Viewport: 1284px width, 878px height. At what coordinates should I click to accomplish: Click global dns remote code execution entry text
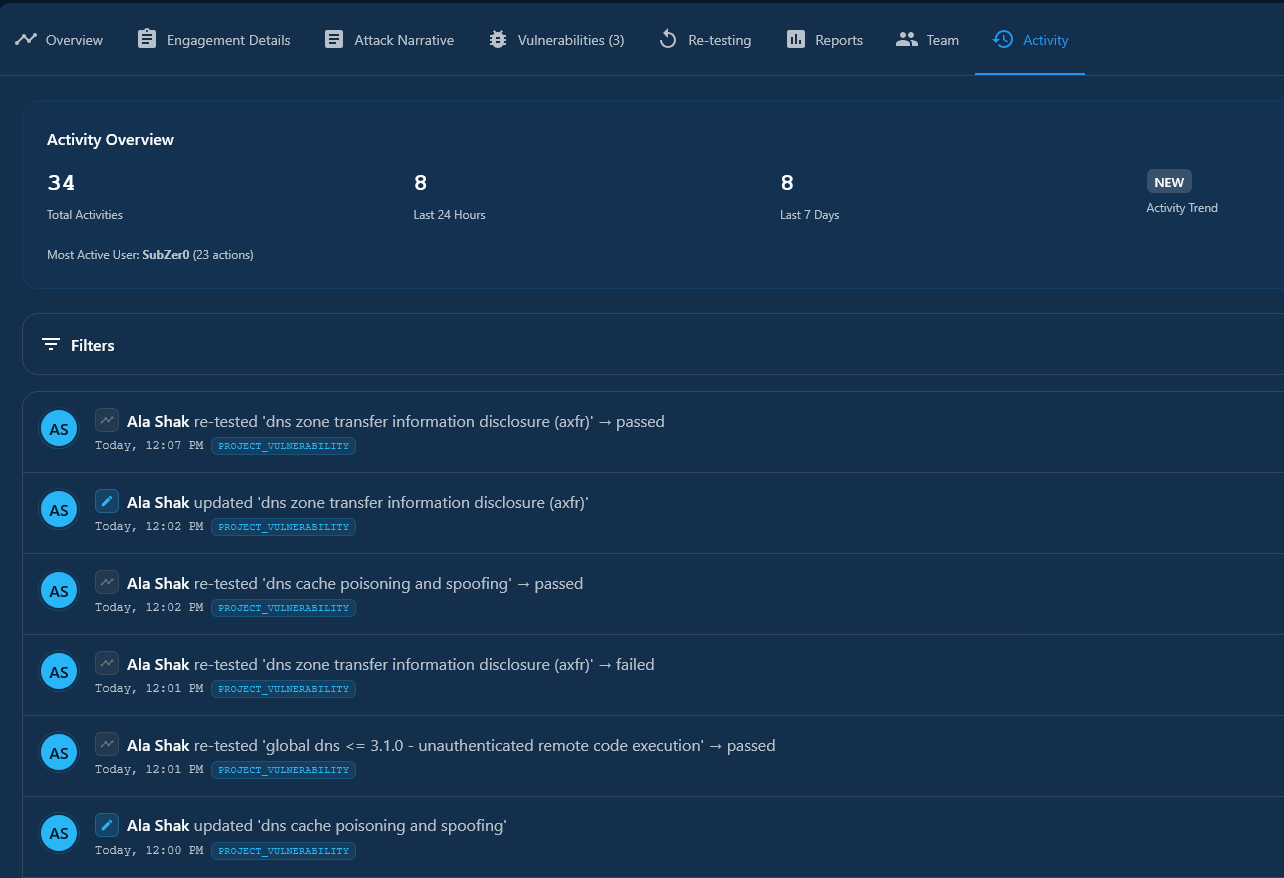451,745
